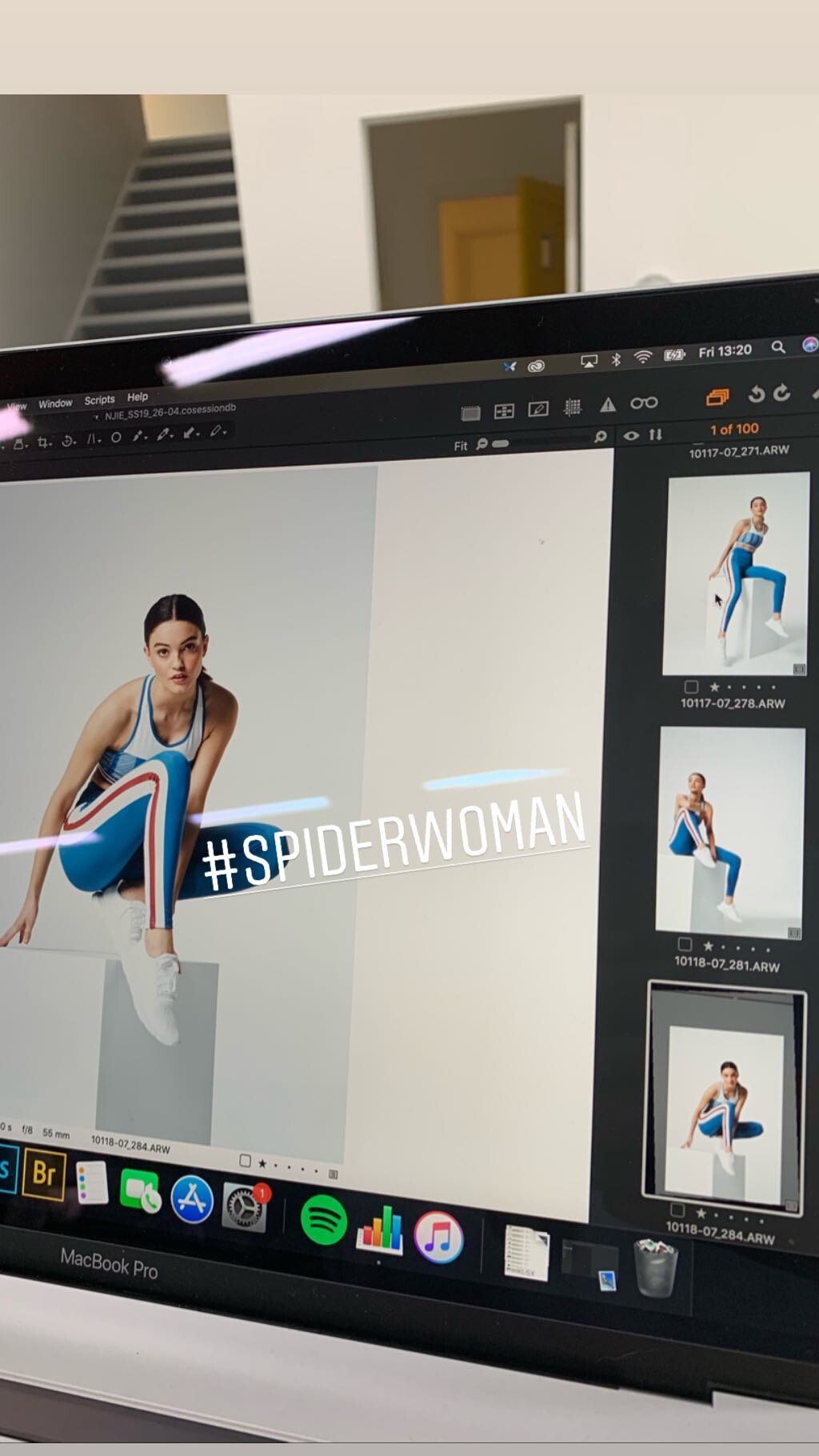The height and width of the screenshot is (1456, 819).
Task: Toggle the browser eye filter icon
Action: (x=632, y=435)
